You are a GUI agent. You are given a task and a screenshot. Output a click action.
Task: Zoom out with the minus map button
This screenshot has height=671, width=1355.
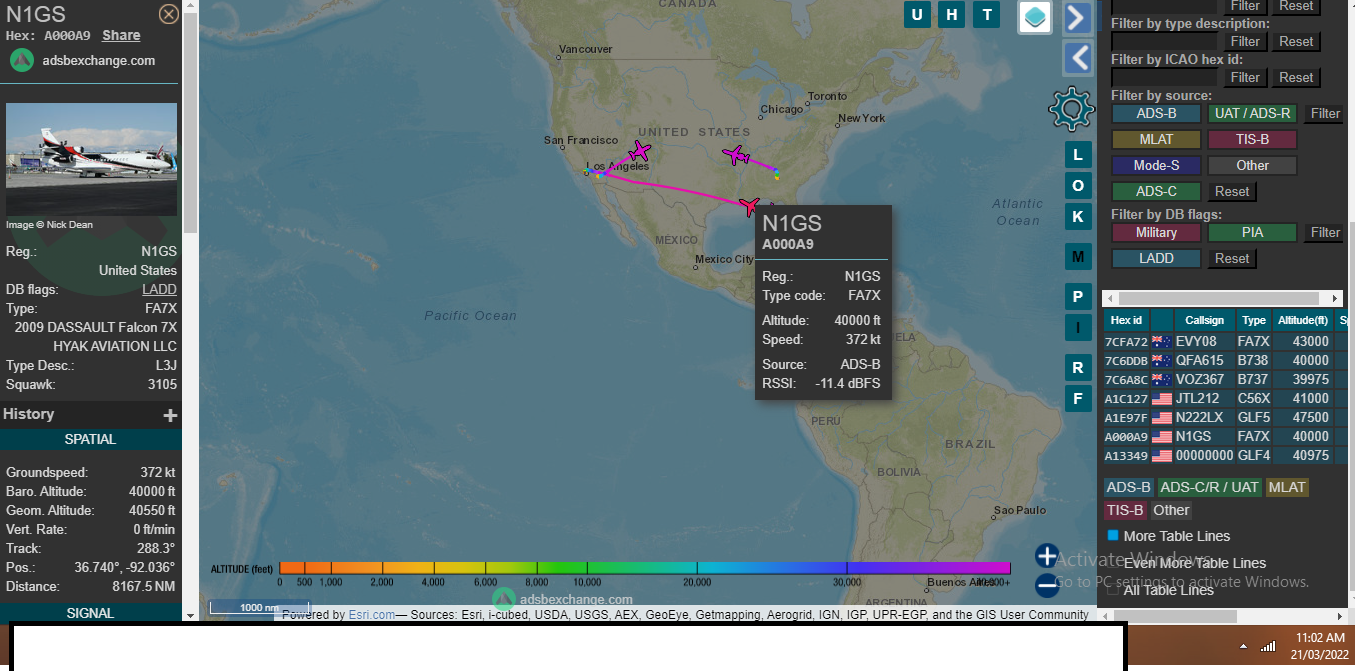pos(1047,586)
